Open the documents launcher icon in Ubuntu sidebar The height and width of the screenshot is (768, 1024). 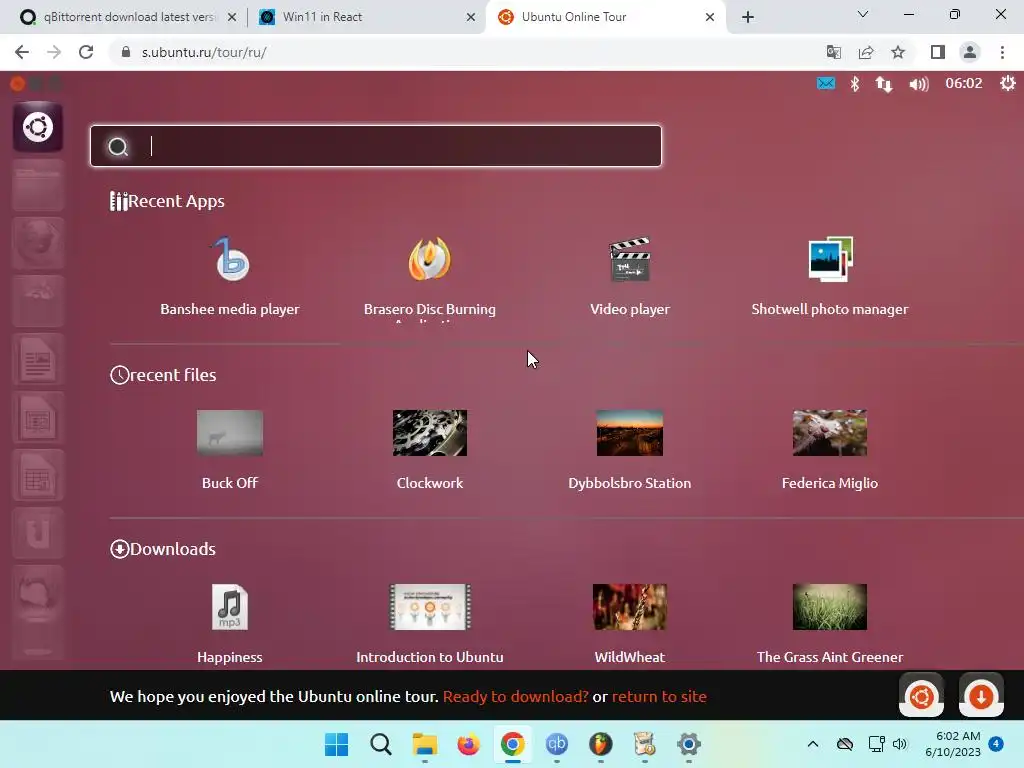pyautogui.click(x=38, y=359)
